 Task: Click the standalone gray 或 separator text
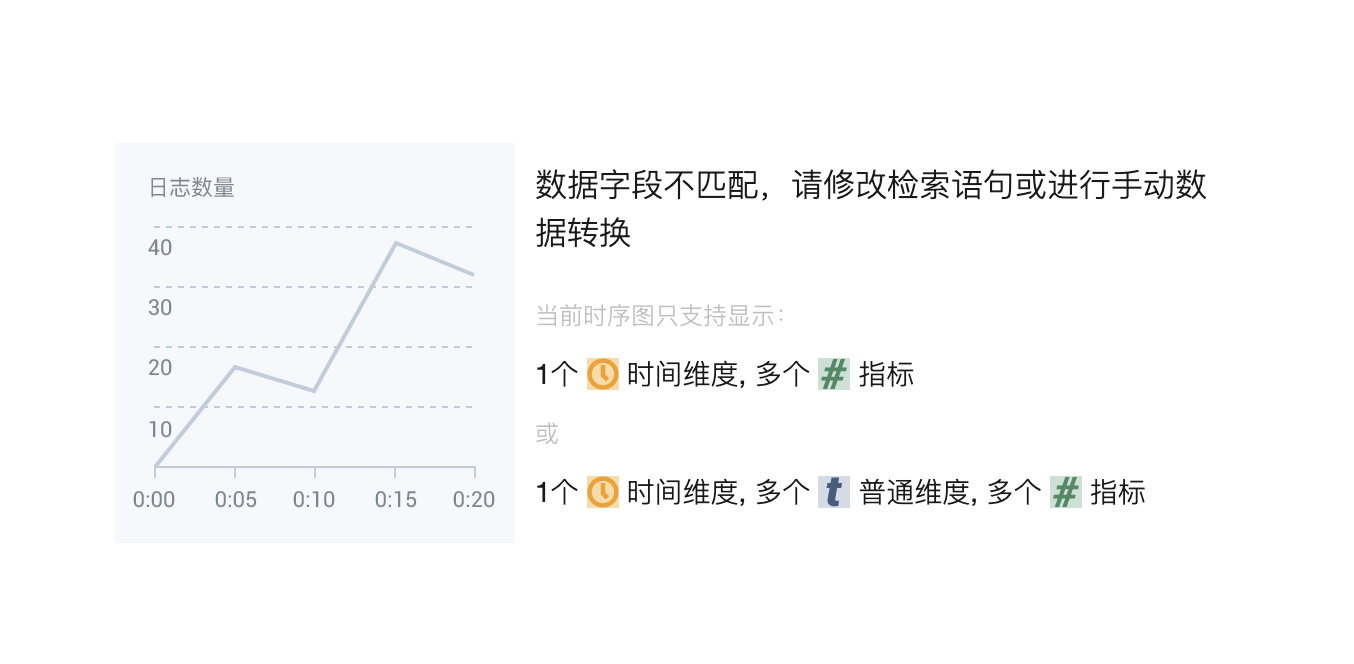click(547, 434)
